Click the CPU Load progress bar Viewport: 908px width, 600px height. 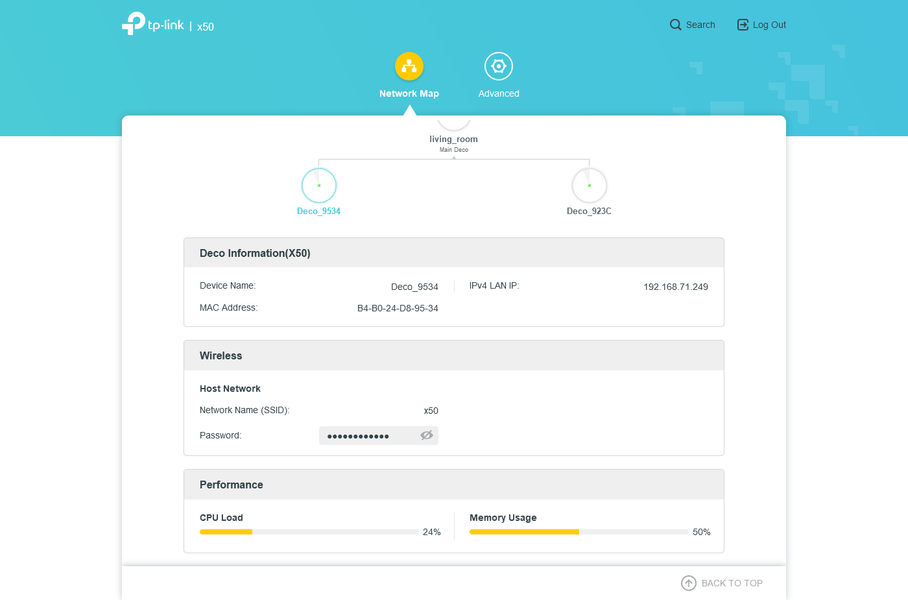click(309, 532)
